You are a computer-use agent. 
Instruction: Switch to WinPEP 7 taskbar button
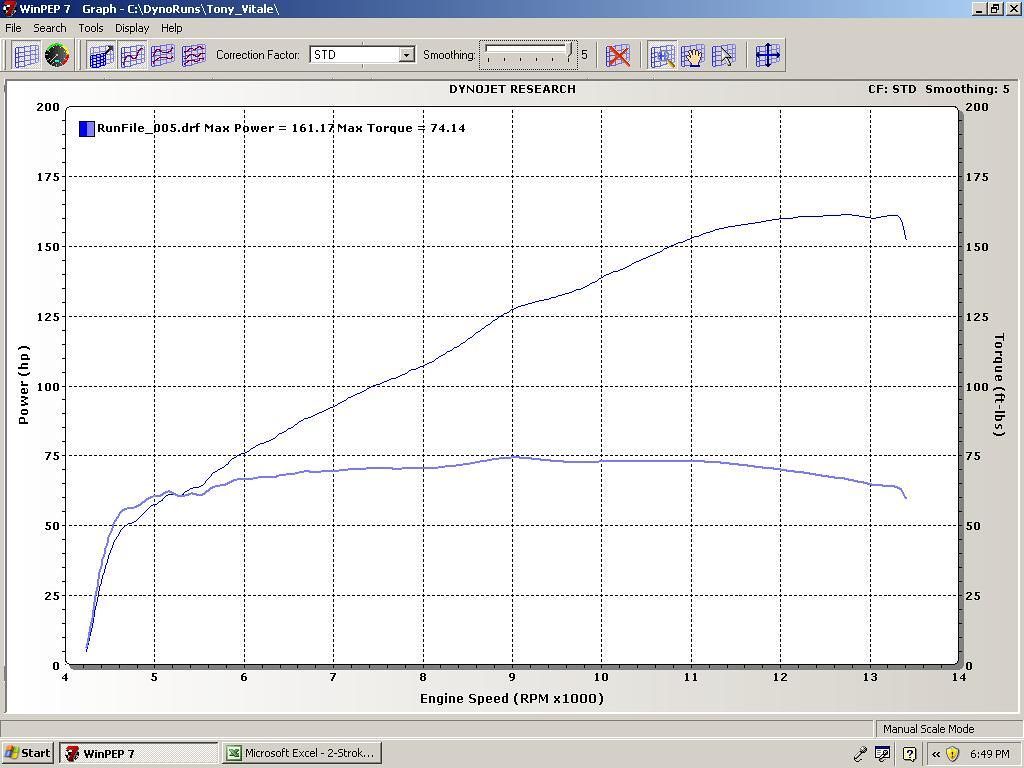click(138, 753)
